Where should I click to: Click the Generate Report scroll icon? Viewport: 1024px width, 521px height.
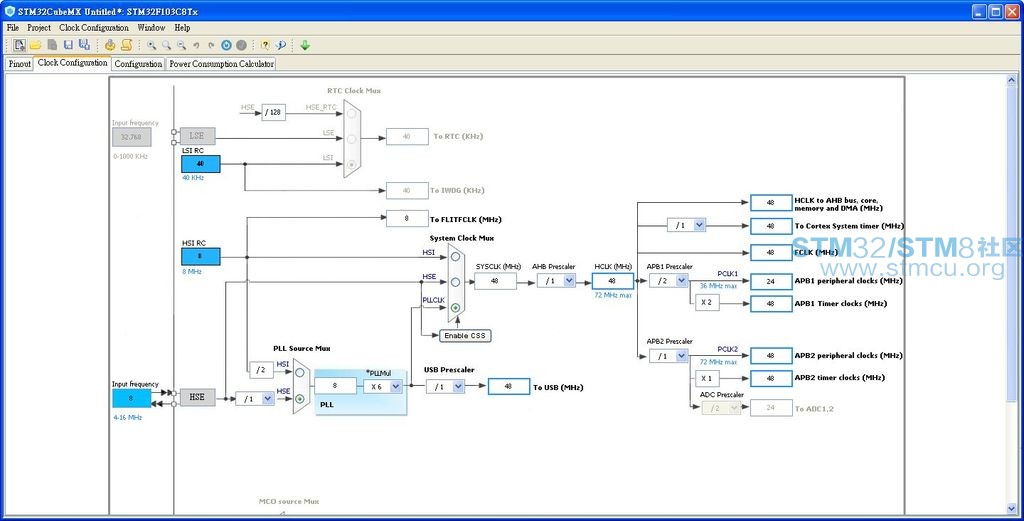pyautogui.click(x=126, y=45)
